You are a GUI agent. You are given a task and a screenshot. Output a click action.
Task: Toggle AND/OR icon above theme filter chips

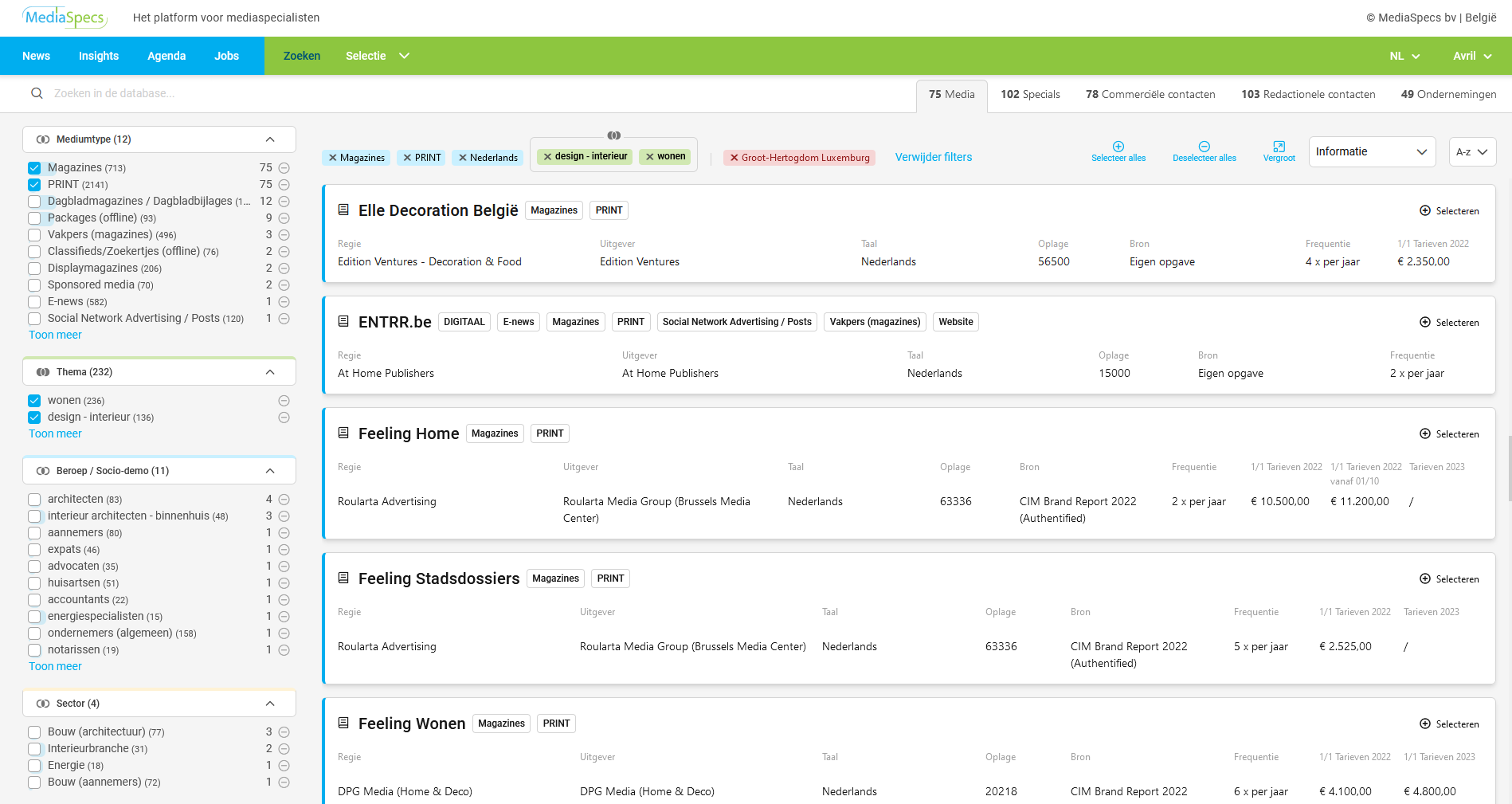613,135
